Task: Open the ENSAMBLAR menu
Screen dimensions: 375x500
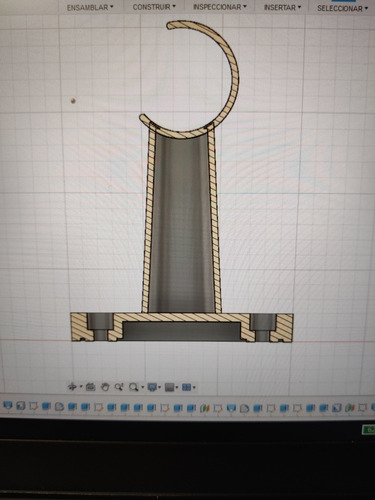Action: click(x=90, y=7)
